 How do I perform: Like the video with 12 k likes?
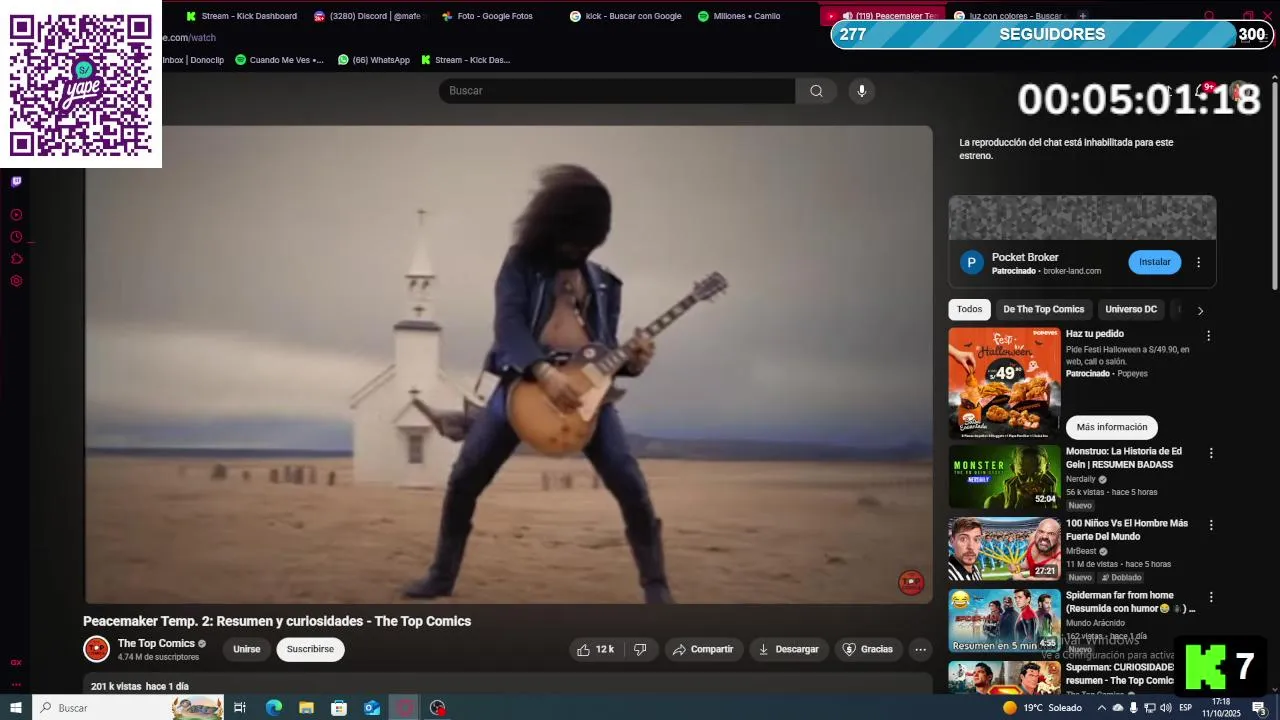click(595, 649)
